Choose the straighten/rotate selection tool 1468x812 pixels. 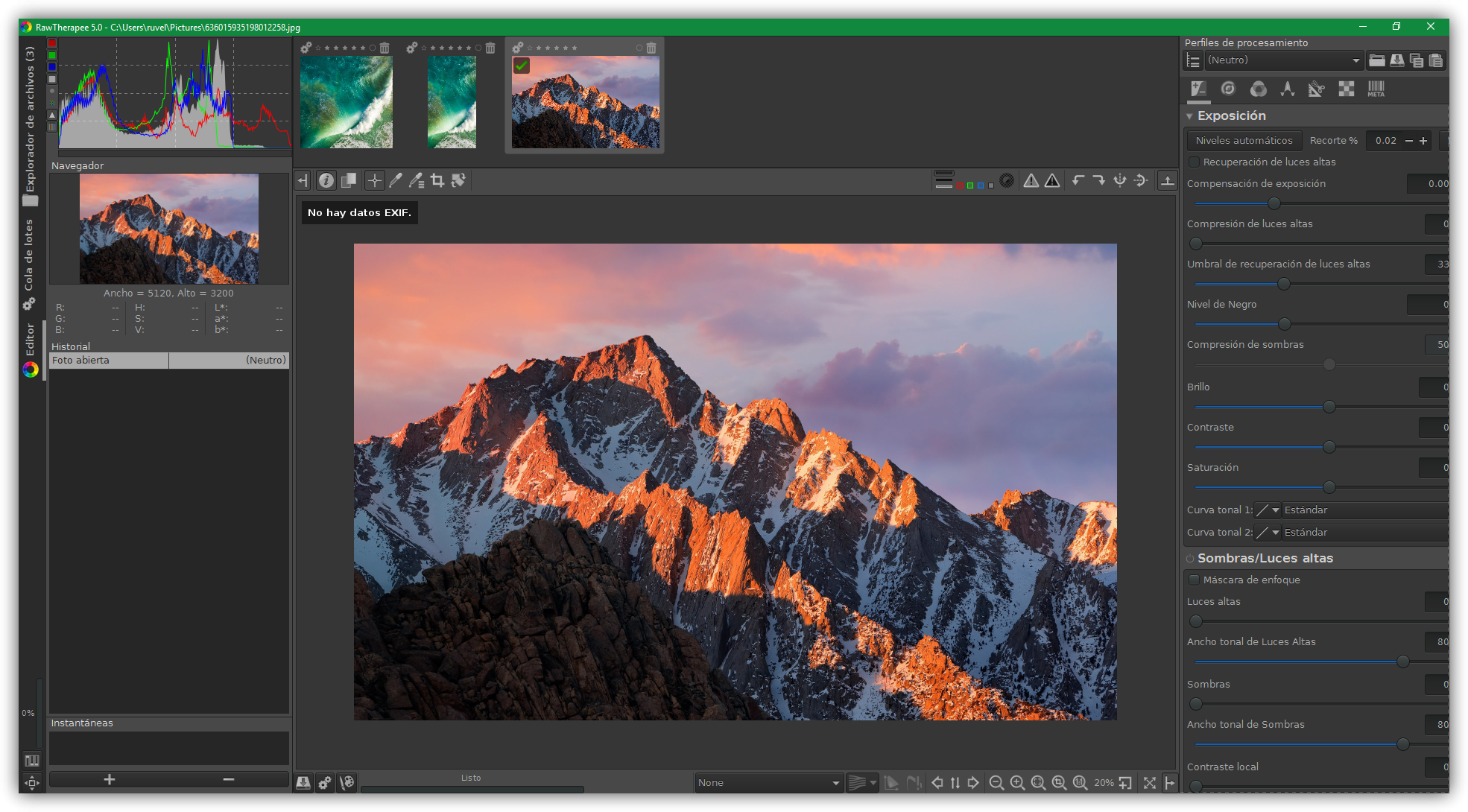pyautogui.click(x=458, y=180)
